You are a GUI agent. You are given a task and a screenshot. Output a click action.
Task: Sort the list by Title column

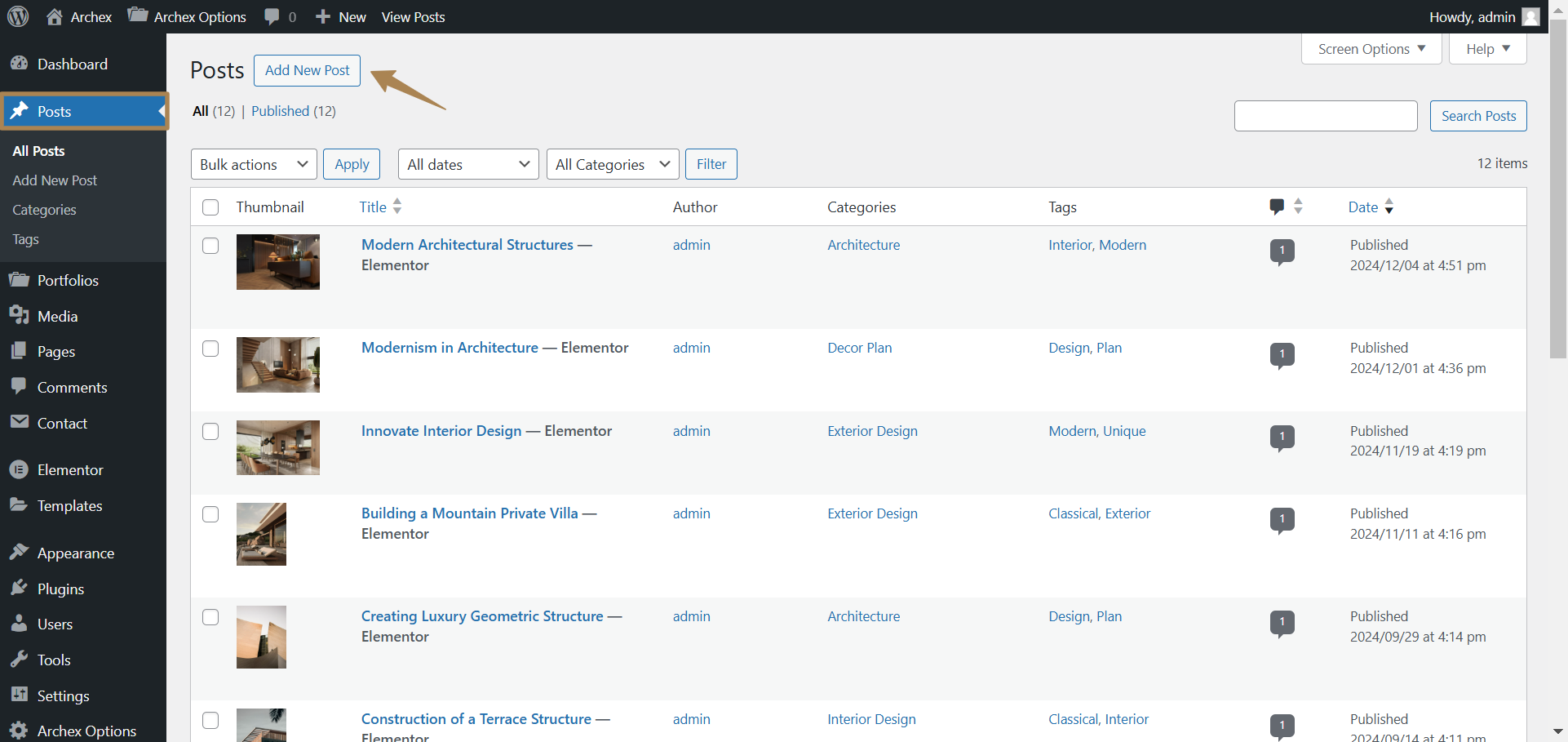[380, 207]
